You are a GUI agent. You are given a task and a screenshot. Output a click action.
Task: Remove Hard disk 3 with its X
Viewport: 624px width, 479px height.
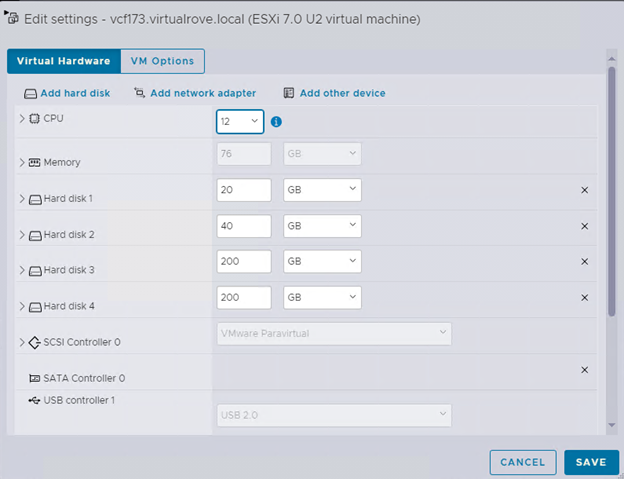pos(584,261)
